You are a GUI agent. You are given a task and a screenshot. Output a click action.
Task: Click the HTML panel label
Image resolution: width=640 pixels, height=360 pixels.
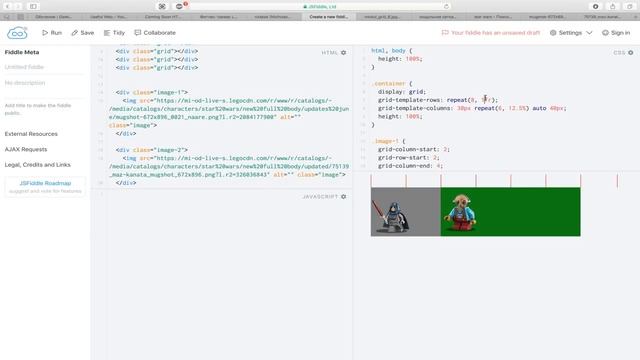coord(329,53)
